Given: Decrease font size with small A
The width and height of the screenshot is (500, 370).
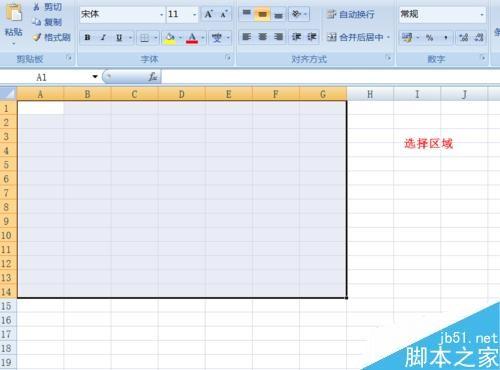Looking at the screenshot, I should 224,14.
